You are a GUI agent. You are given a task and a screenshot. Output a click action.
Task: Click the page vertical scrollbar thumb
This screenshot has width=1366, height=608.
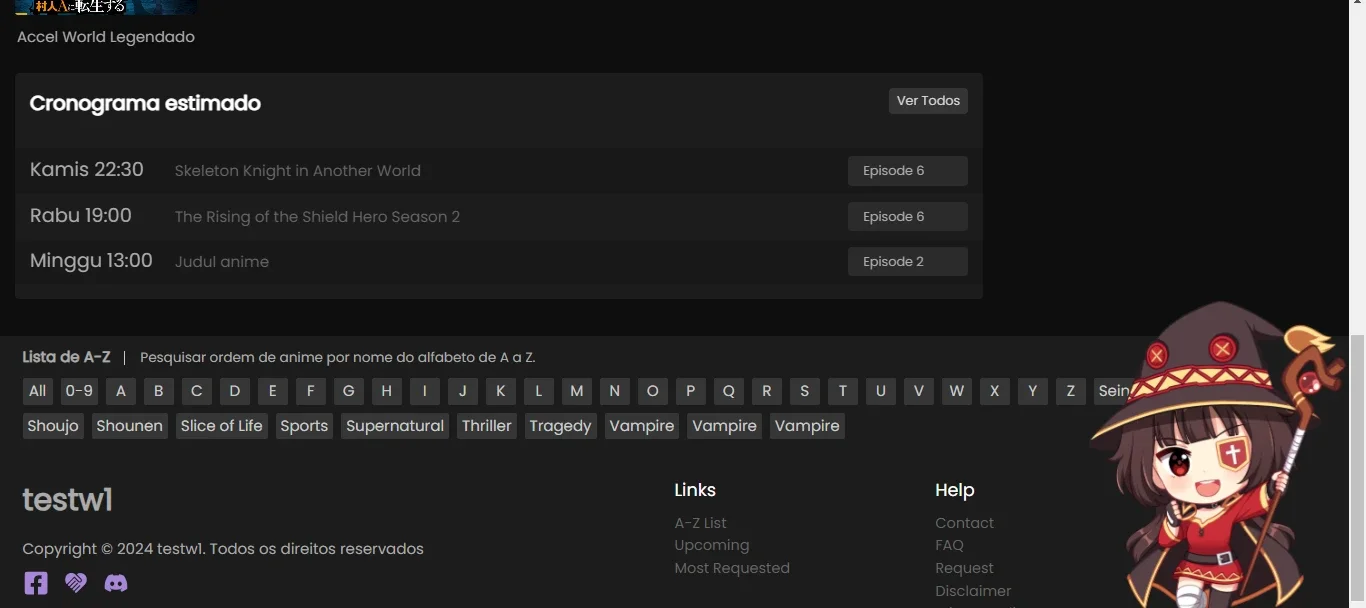tap(1357, 470)
